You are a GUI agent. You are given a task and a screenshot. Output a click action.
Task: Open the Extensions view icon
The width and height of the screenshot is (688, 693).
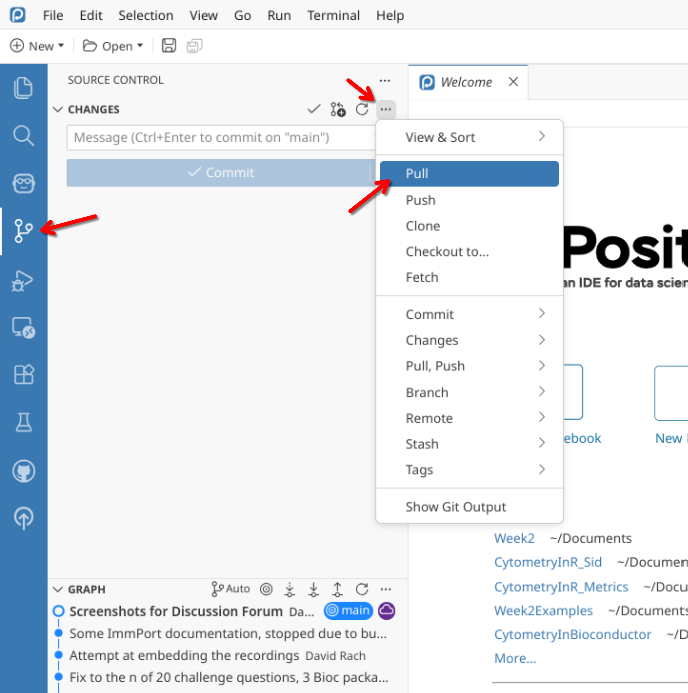[23, 375]
